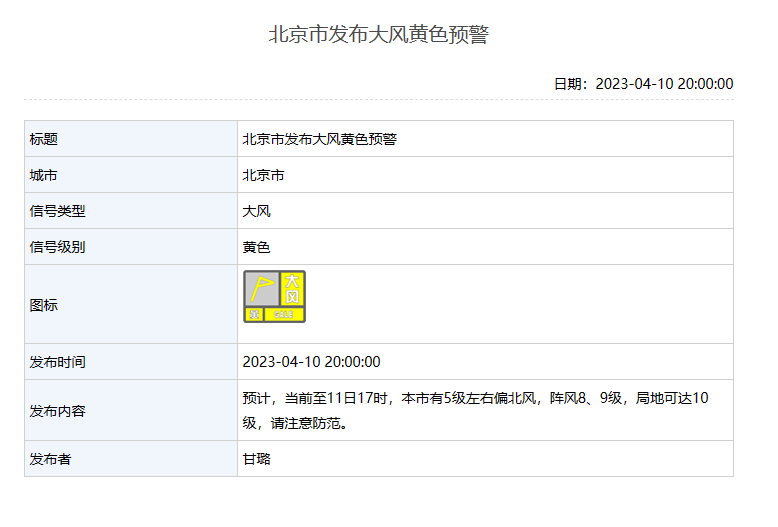Image resolution: width=778 pixels, height=527 pixels.
Task: Select the 标题 row label
Action: [x=44, y=139]
